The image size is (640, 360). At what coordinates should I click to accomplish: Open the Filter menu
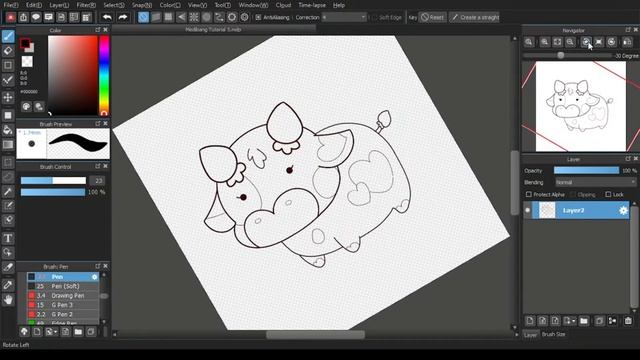(86, 5)
